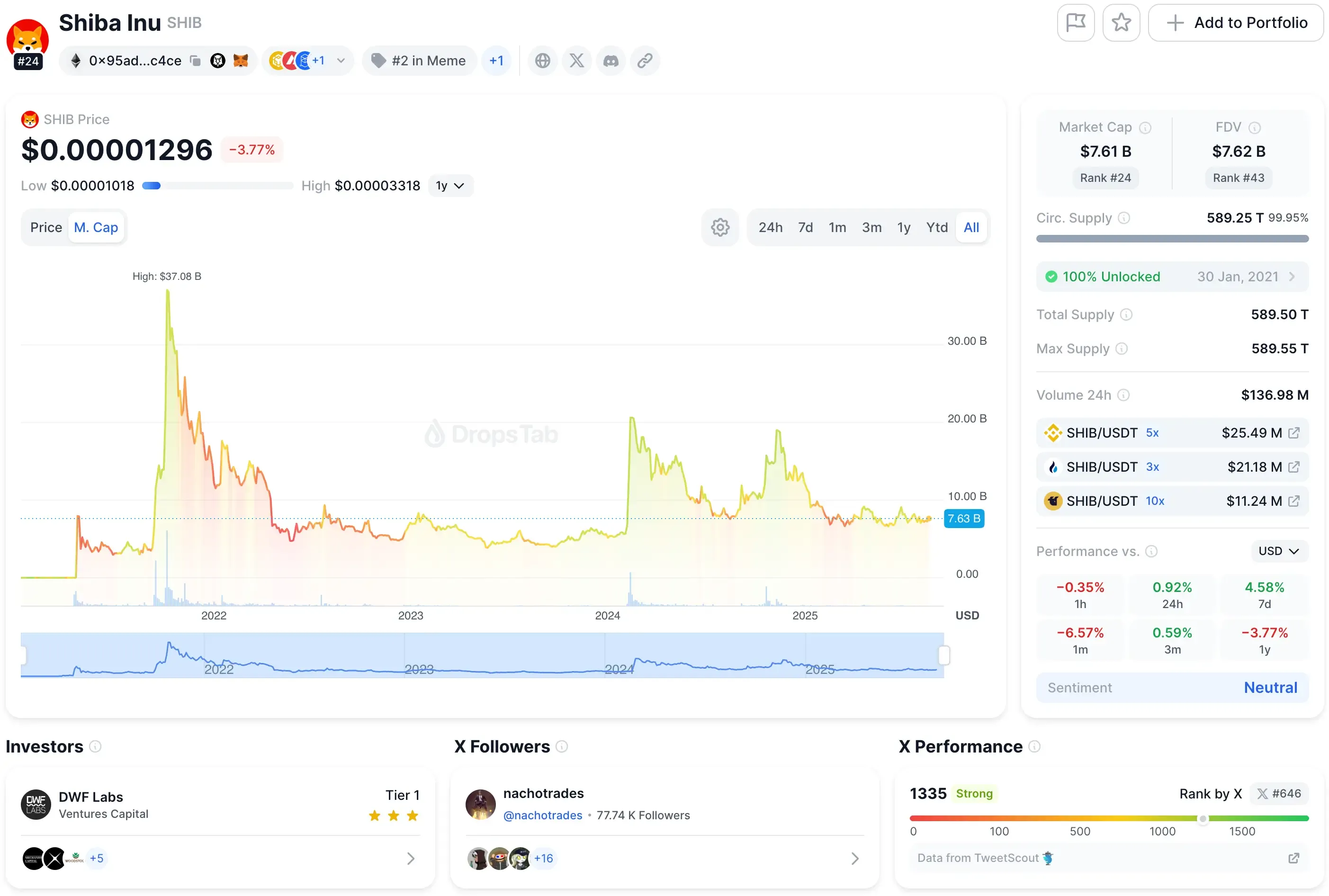1329x896 pixels.
Task: Open the Discord community icon
Action: click(x=611, y=61)
